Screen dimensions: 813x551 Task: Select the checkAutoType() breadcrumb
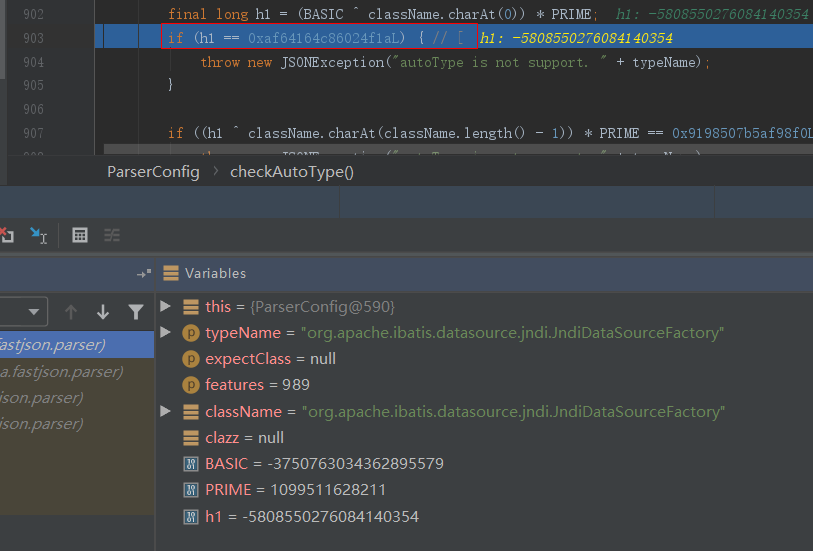click(292, 171)
